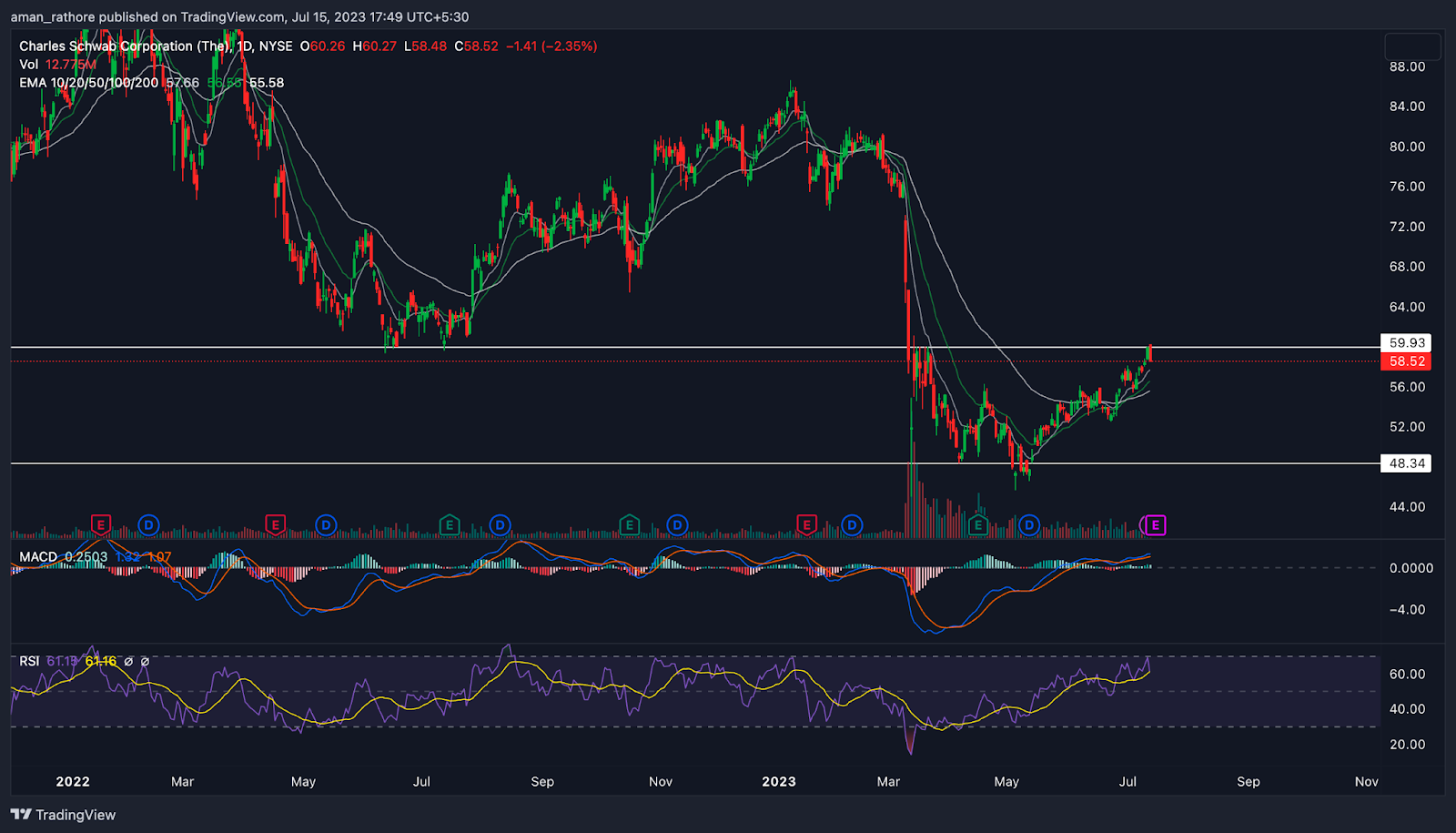Screen dimensions: 1456x833
Task: Click the Sep label between Jul and Nov 2022
Action: (x=542, y=781)
